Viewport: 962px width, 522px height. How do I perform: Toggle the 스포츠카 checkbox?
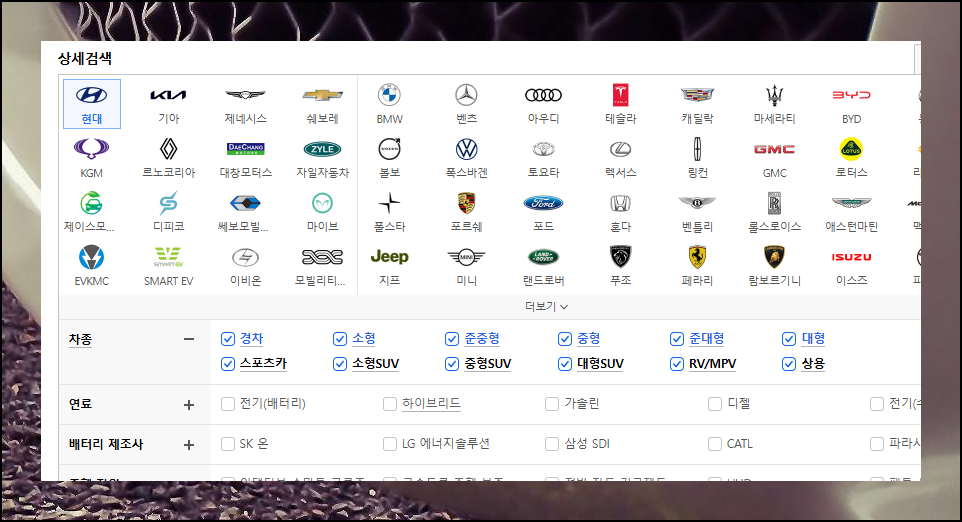(x=228, y=364)
